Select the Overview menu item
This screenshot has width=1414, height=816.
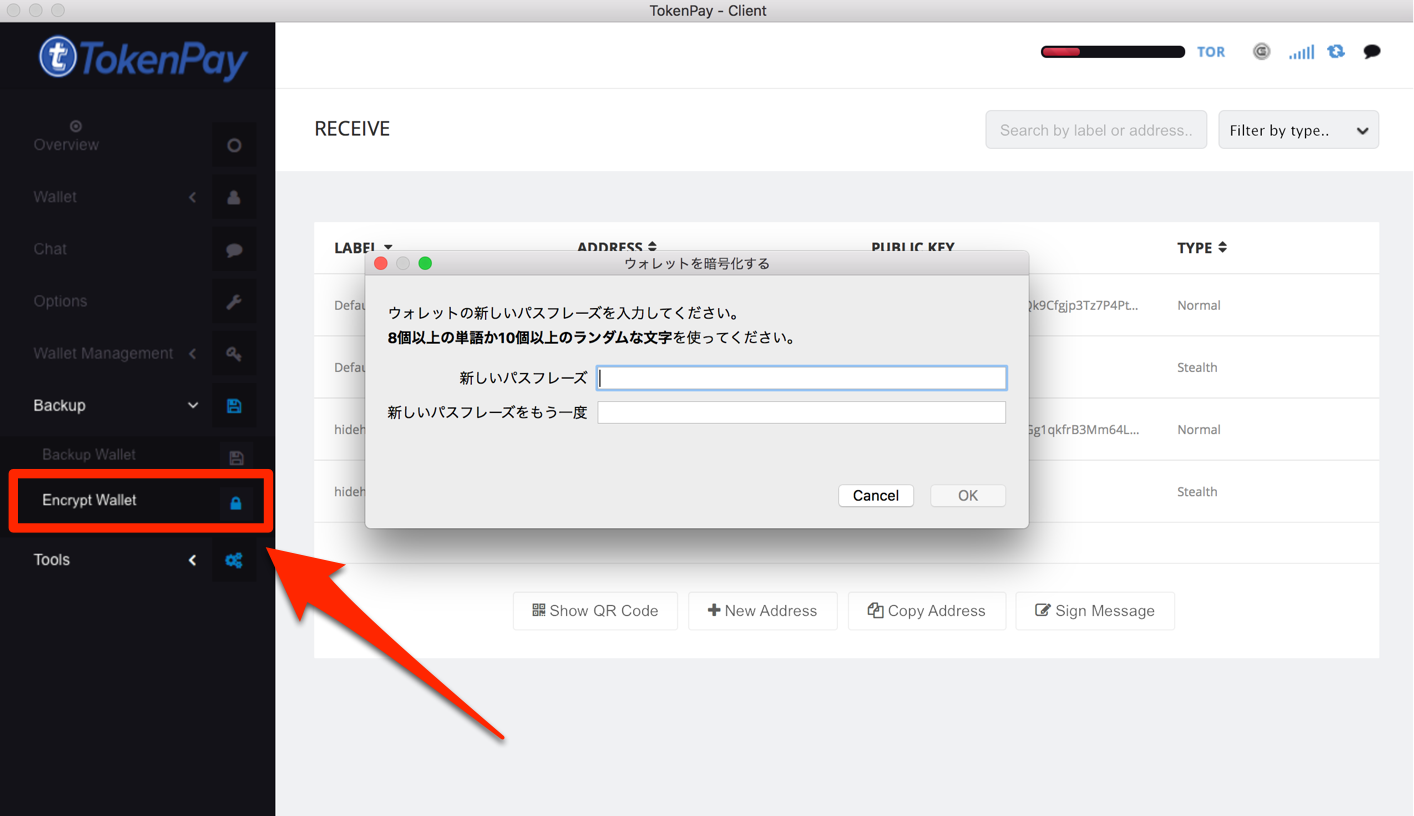(66, 145)
